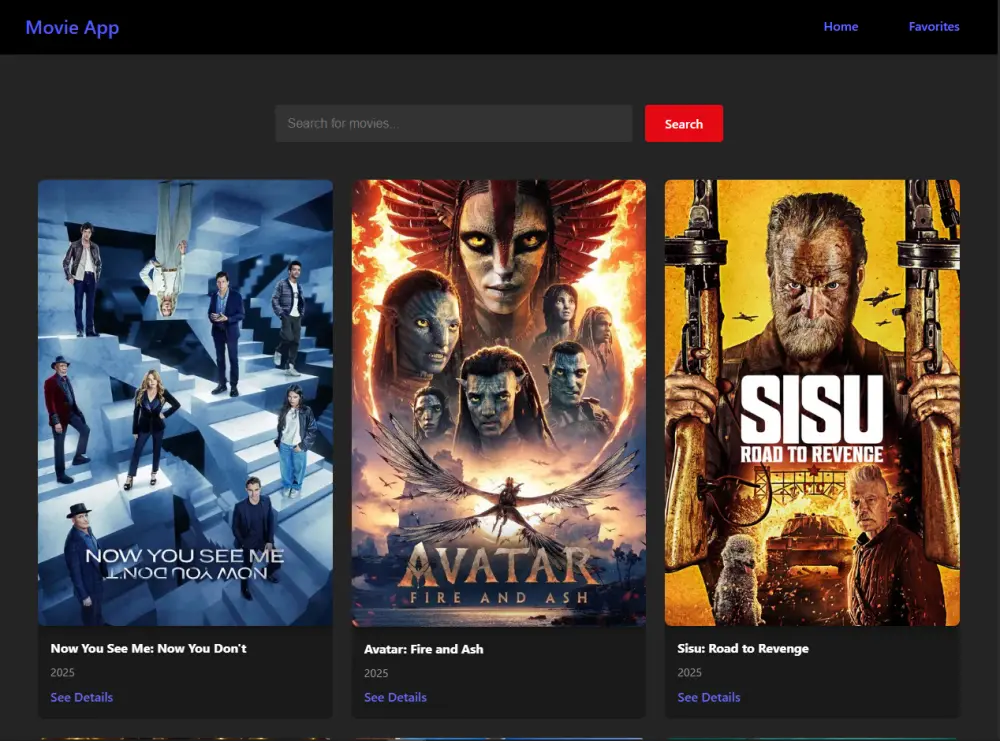1000x741 pixels.
Task: Click the 2025 year under Avatar: Fire and Ash
Action: (x=376, y=673)
